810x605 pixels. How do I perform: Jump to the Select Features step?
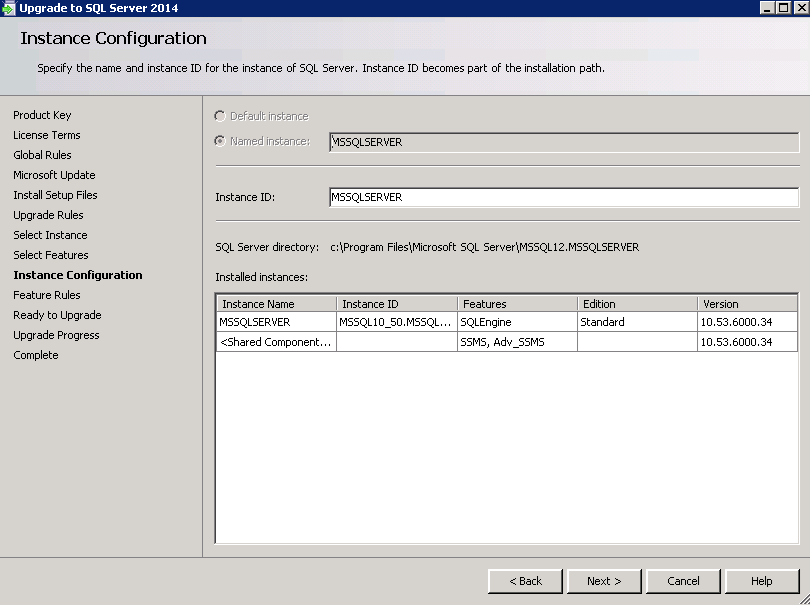pos(51,255)
